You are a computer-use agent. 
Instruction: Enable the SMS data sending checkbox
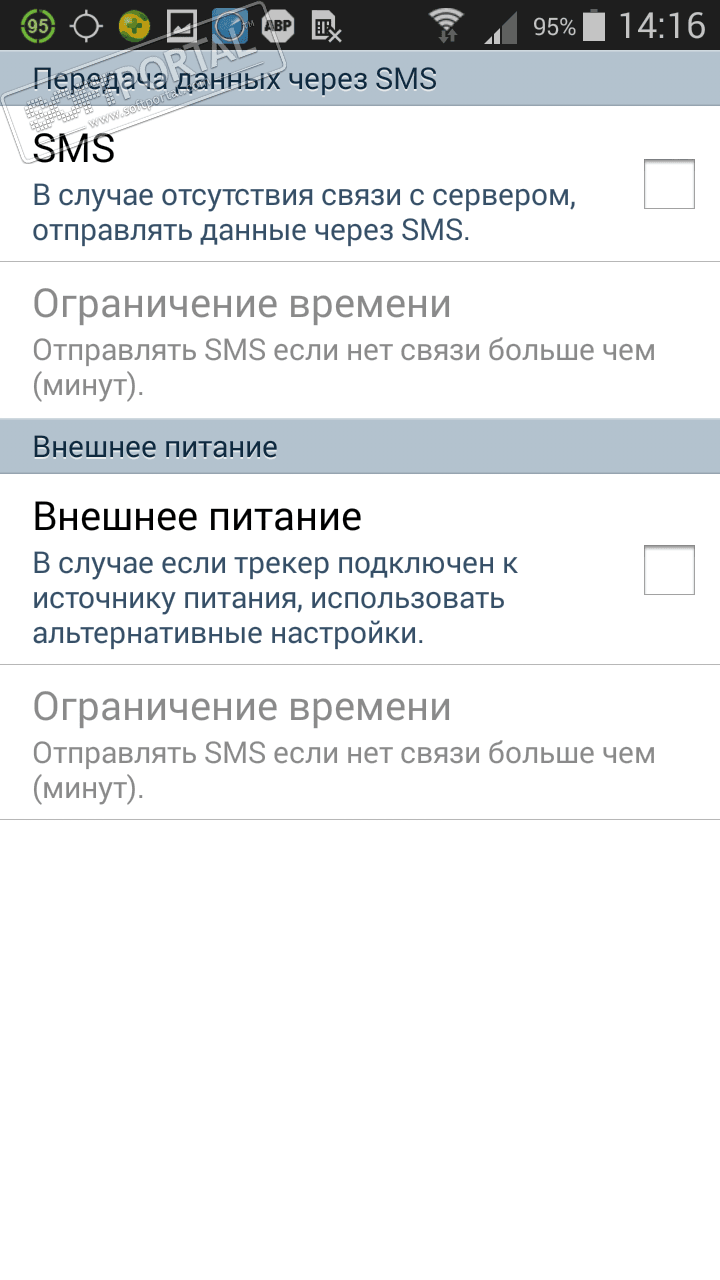tap(669, 184)
